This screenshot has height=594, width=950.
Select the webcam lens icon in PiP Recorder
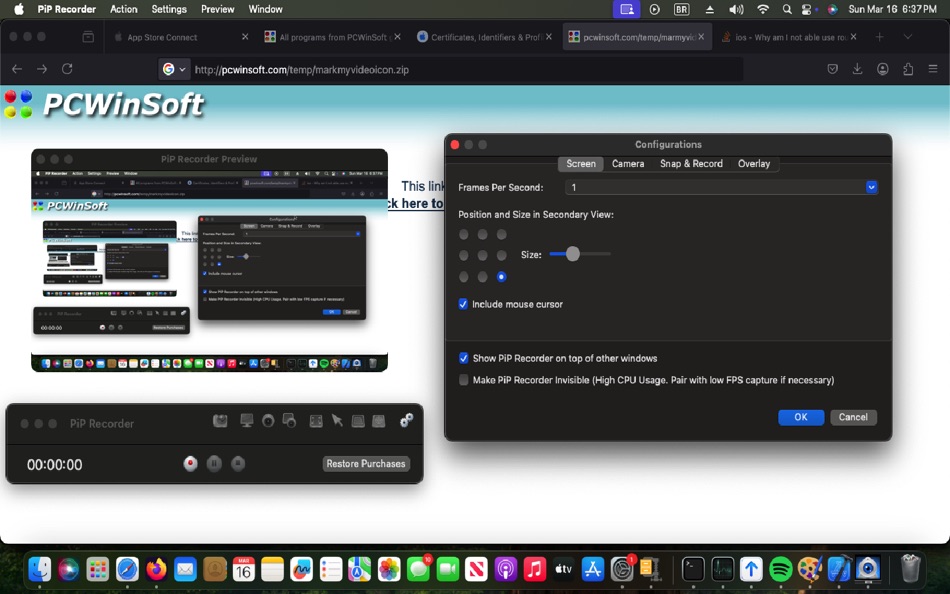click(268, 420)
